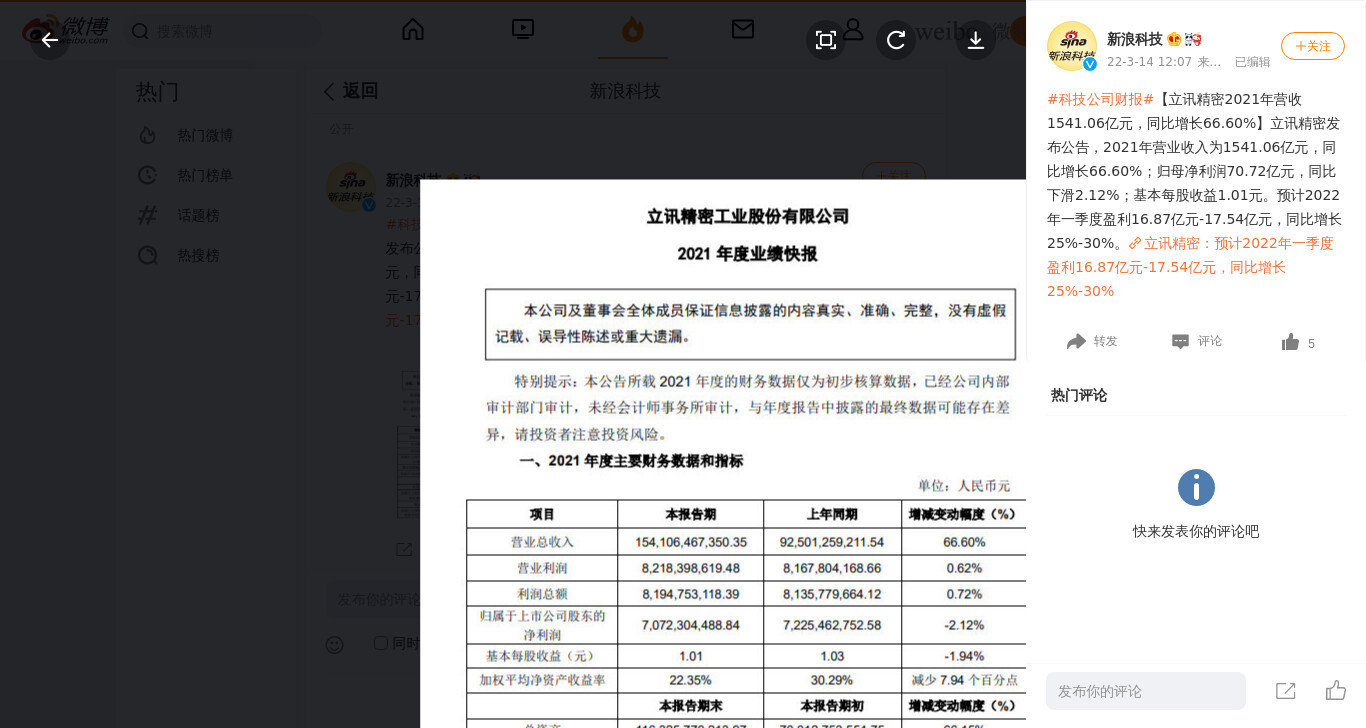This screenshot has height=728, width=1366.
Task: Click the share icon beside comment box
Action: tap(1286, 691)
